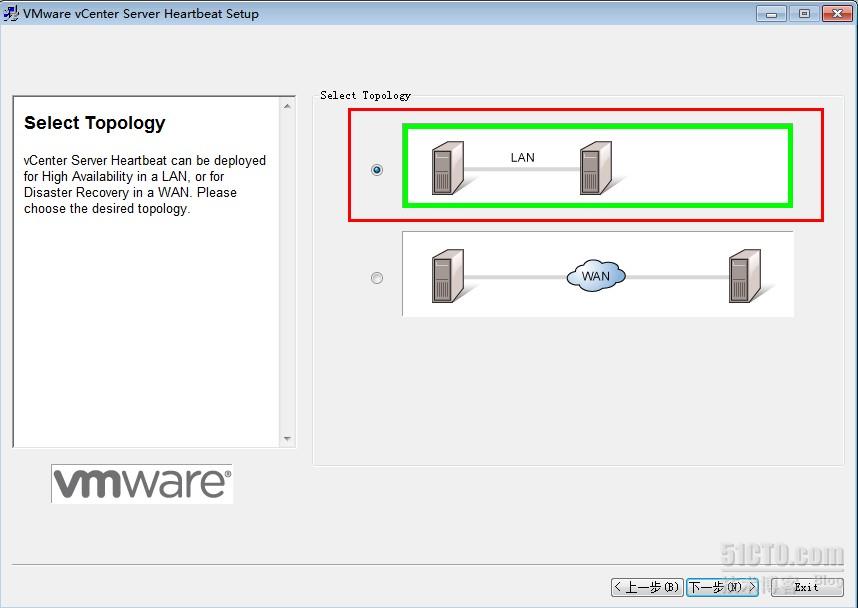Screen dimensions: 858x608
Task: Click the 'Select Topology' heading text
Action: (x=95, y=124)
